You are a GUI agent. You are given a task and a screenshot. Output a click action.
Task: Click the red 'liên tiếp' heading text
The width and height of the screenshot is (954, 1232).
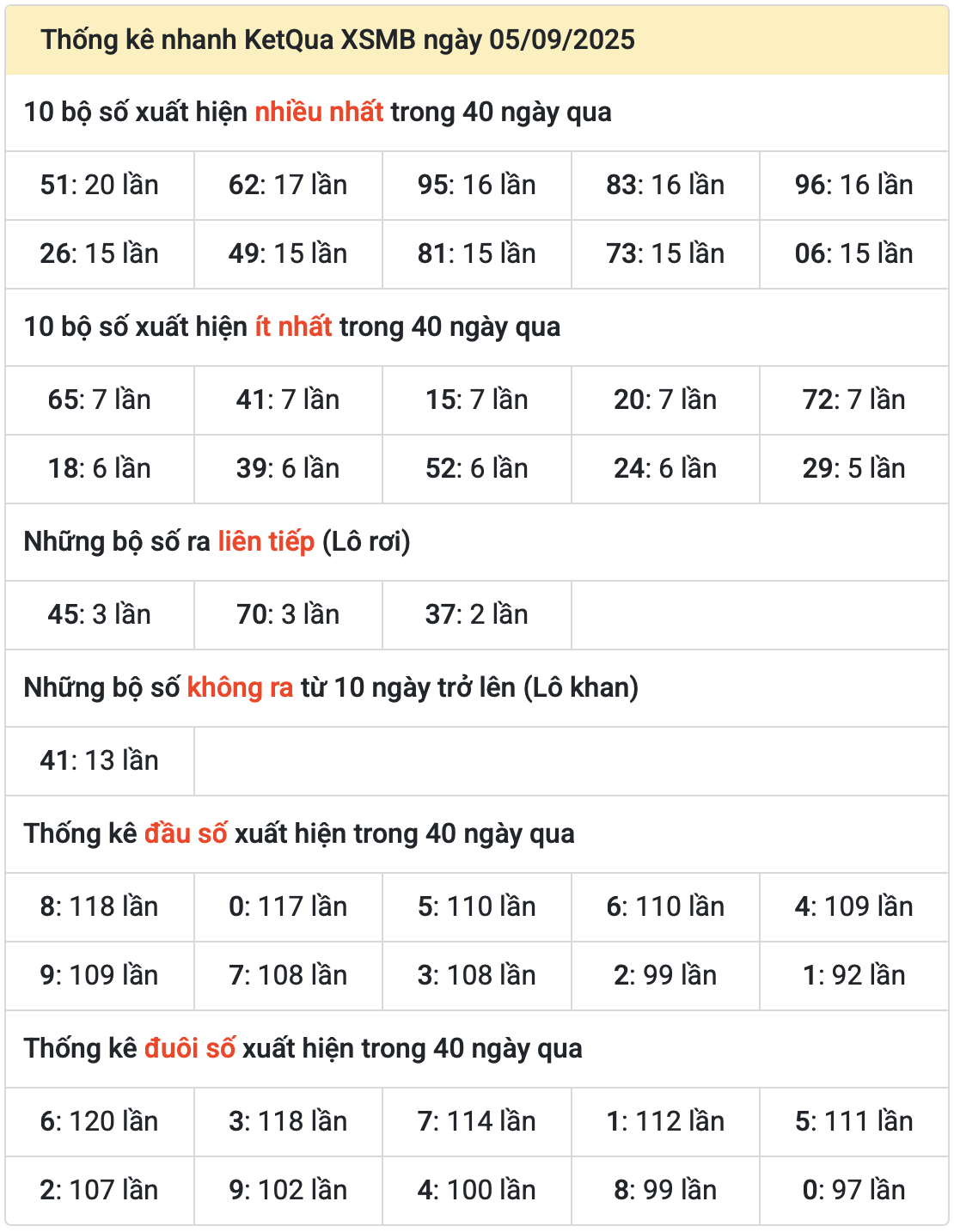(266, 542)
